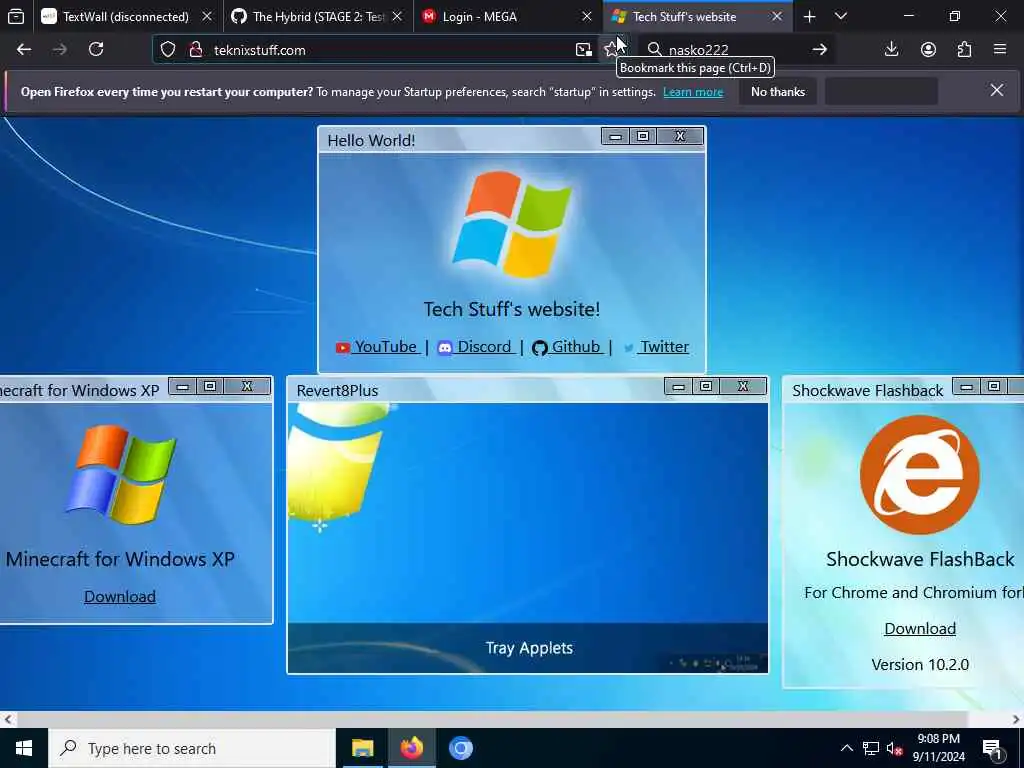Open the Firefox account menu
Image resolution: width=1024 pixels, height=768 pixels.
[x=928, y=50]
